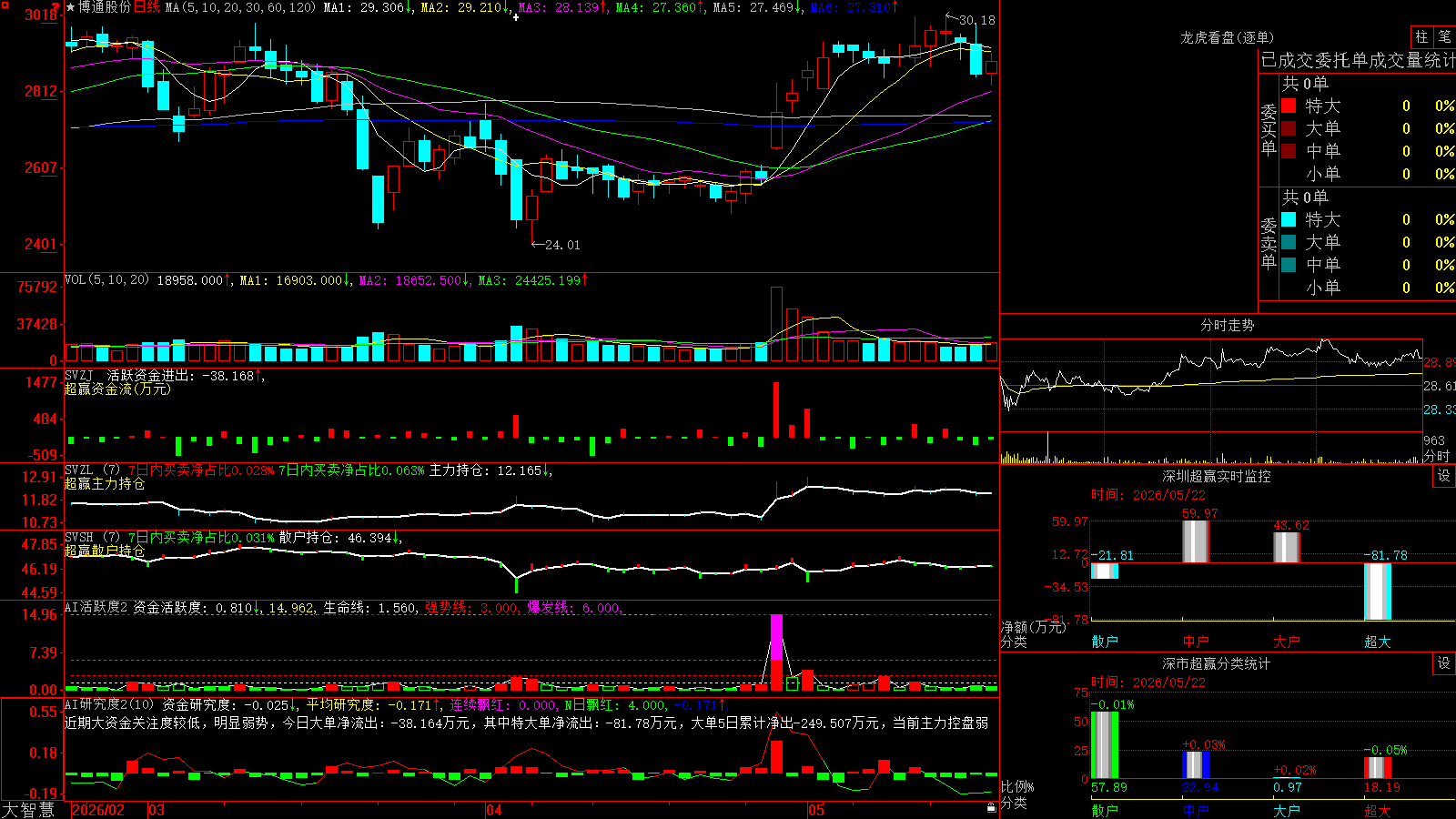The height and width of the screenshot is (819, 1456).
Task: Click the AI研究度2(10) indicator name
Action: pyautogui.click(x=109, y=704)
